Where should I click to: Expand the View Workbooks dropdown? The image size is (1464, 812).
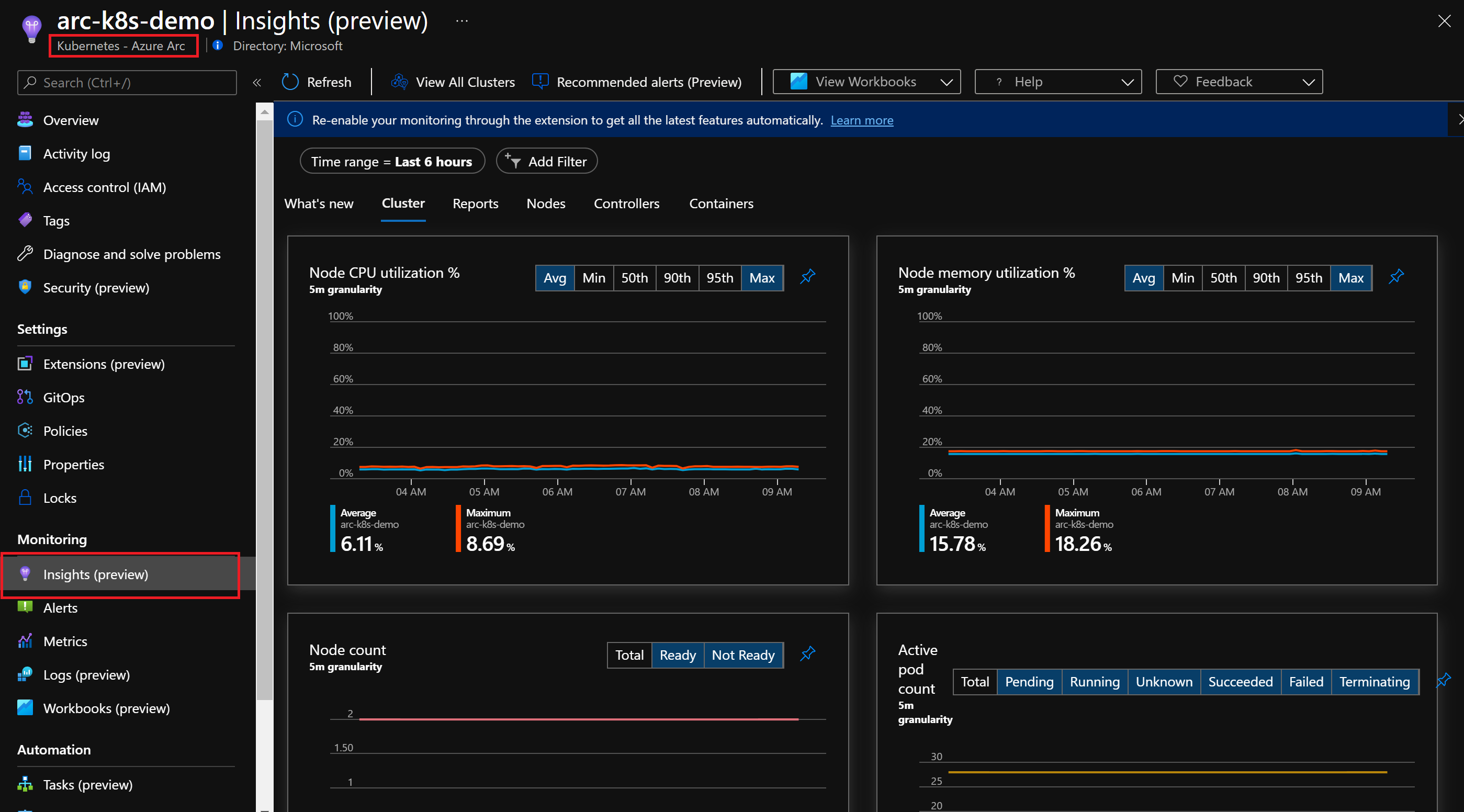click(x=865, y=81)
